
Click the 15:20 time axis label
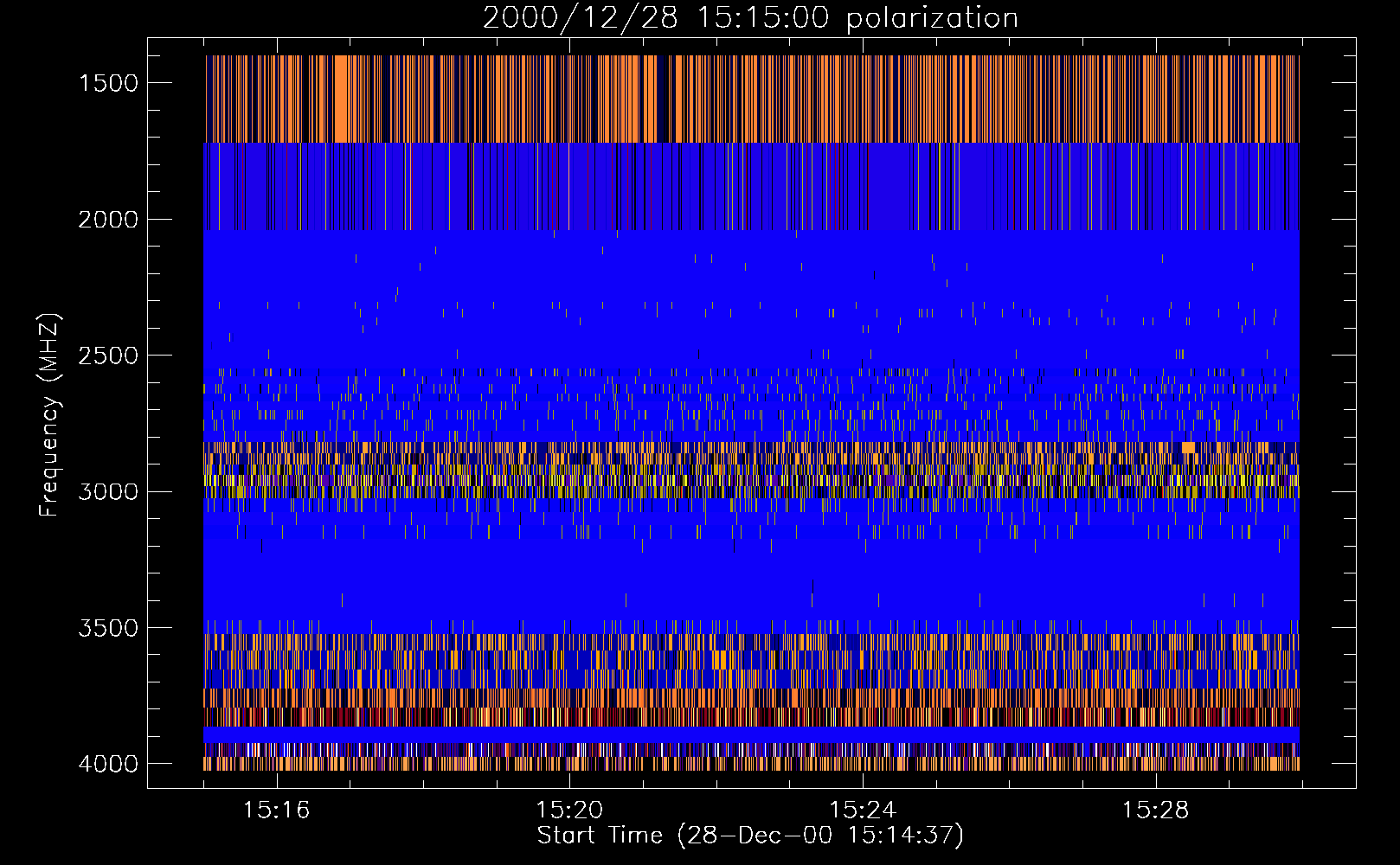point(569,811)
